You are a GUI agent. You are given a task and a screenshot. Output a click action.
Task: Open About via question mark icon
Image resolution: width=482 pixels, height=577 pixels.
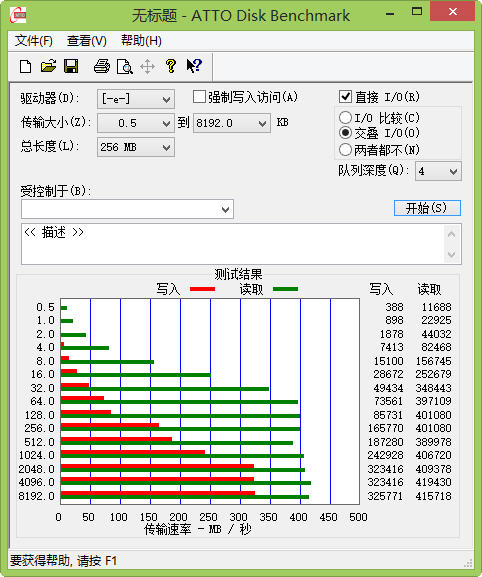tap(170, 66)
